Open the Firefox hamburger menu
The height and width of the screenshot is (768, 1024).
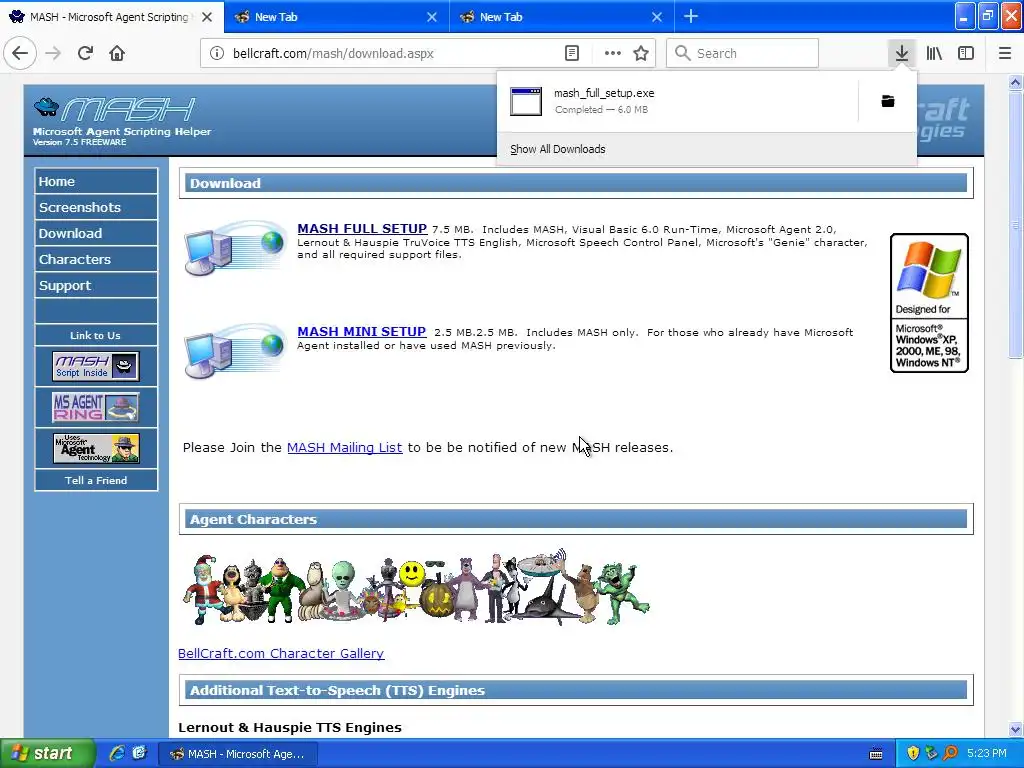[1005, 53]
